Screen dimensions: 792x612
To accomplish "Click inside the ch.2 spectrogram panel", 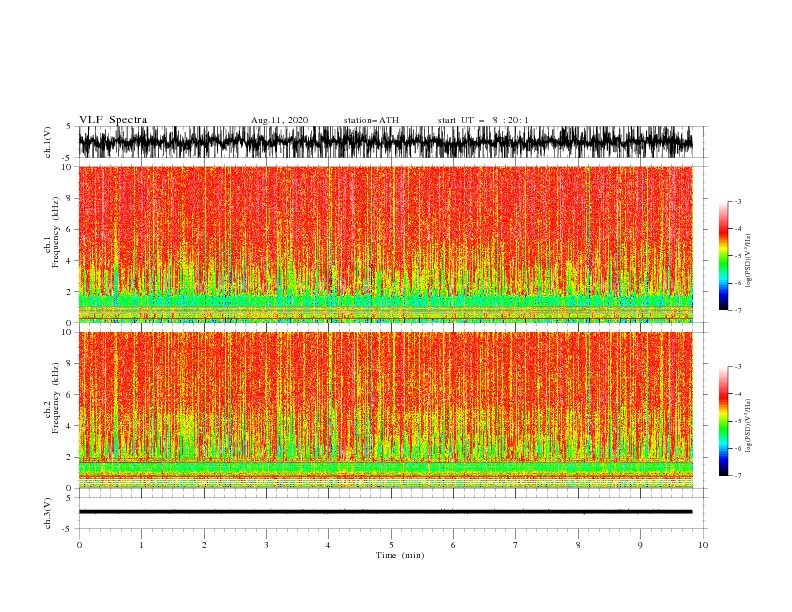I will tap(386, 410).
